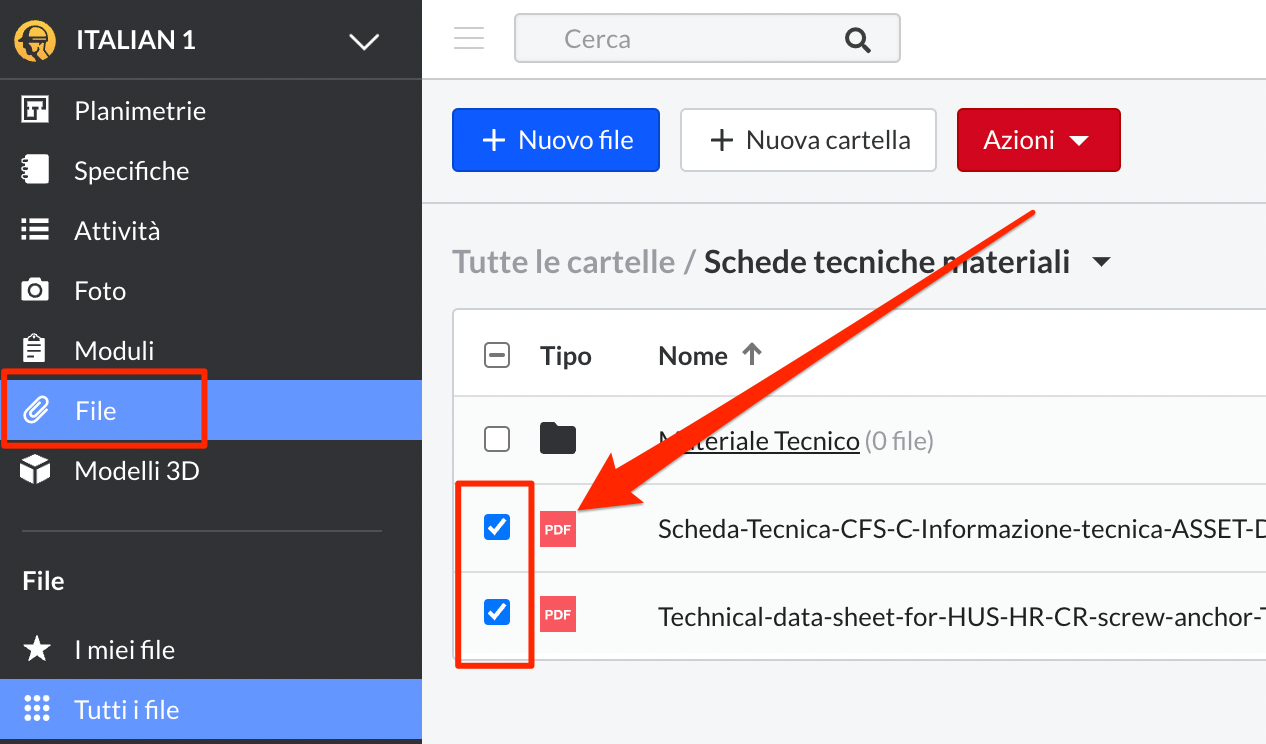Check the Materiale Tecnico folder checkbox
Image resolution: width=1266 pixels, height=744 pixels.
tap(497, 438)
